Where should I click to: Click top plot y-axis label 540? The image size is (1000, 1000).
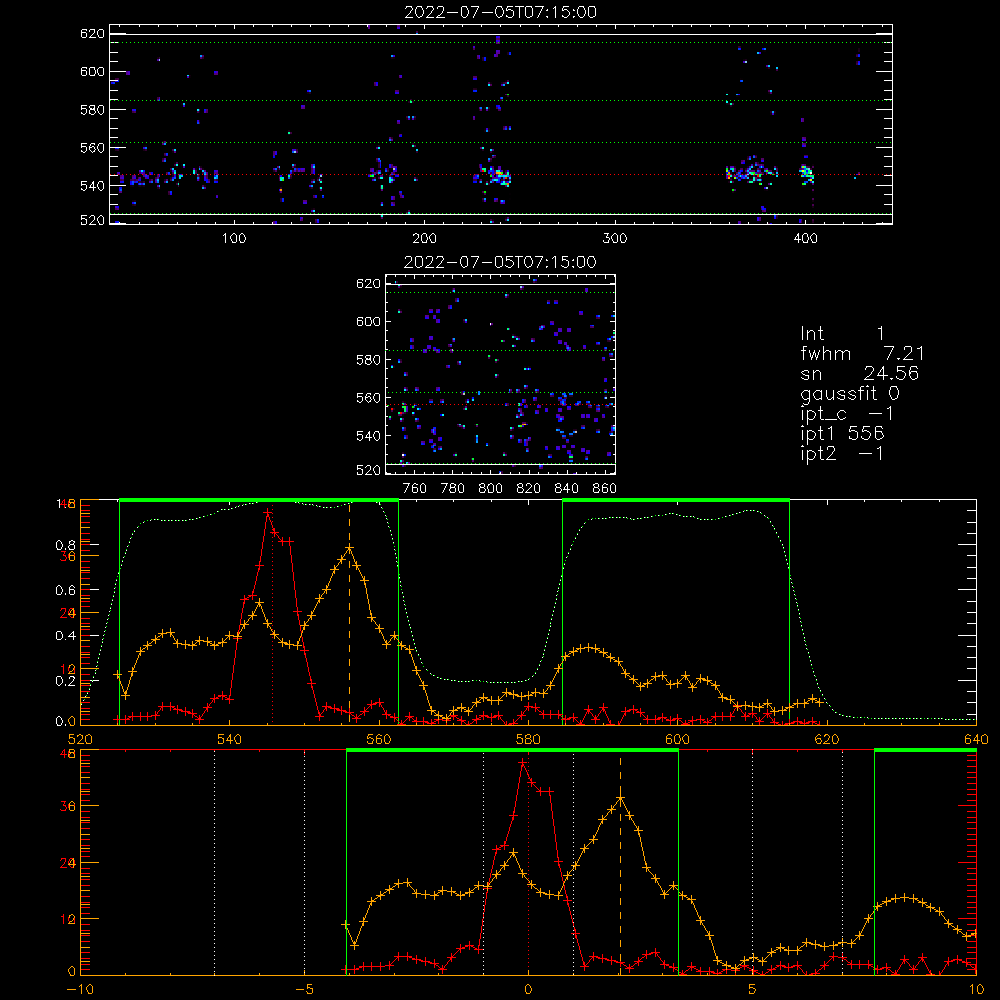[x=92, y=186]
